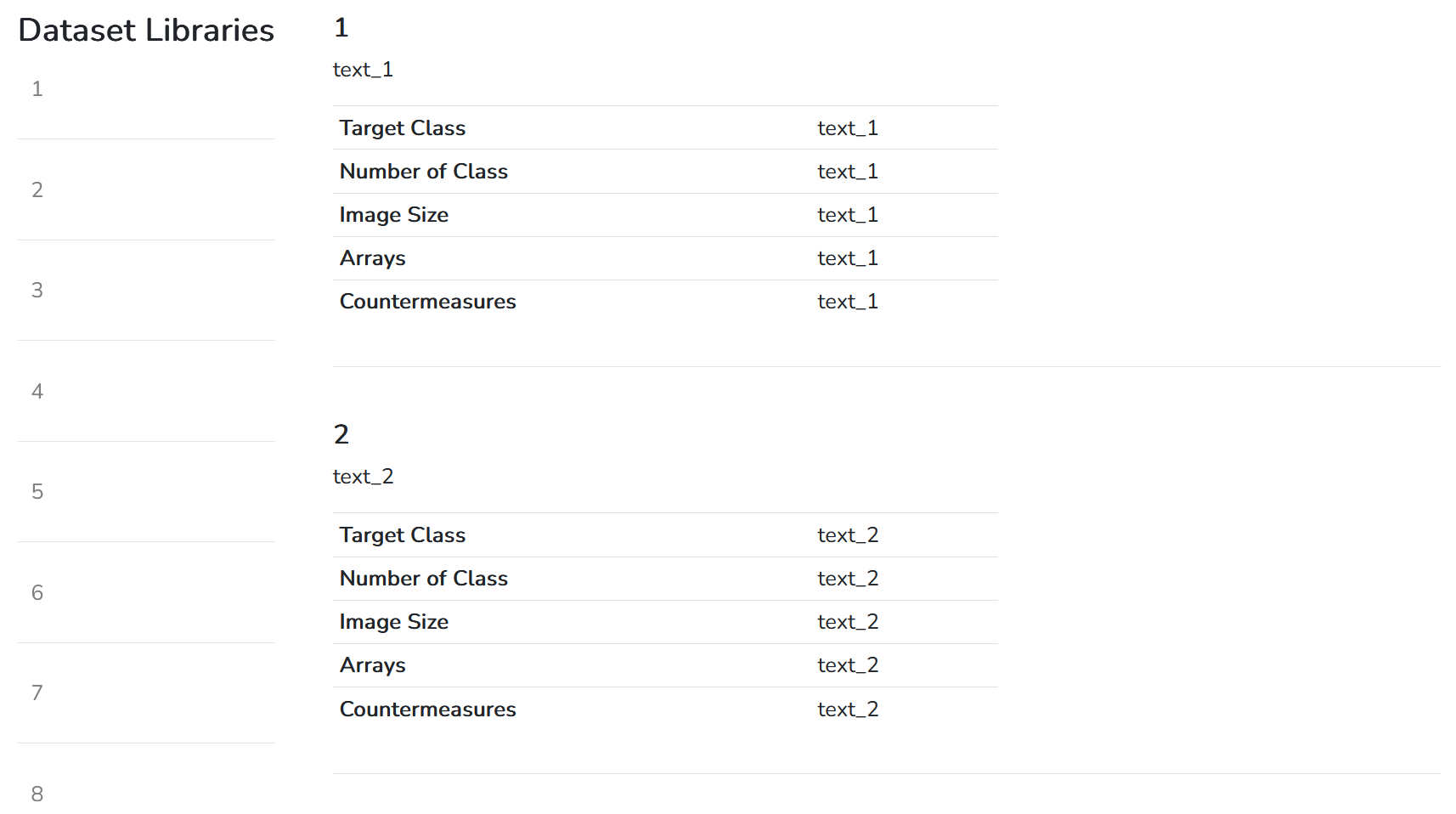Screen dimensions: 1456x814
Task: Click the text_2 subtitle under dataset 2
Action: coord(363,476)
